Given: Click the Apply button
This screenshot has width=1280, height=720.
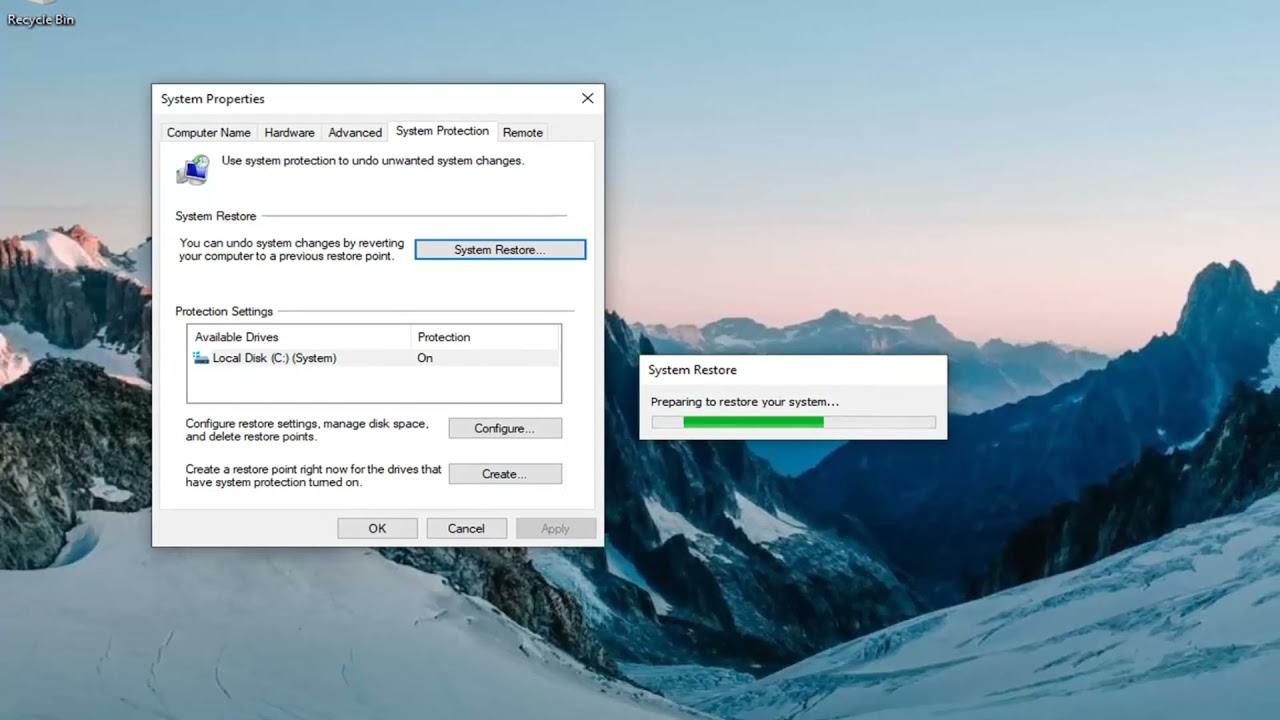Looking at the screenshot, I should pyautogui.click(x=555, y=528).
